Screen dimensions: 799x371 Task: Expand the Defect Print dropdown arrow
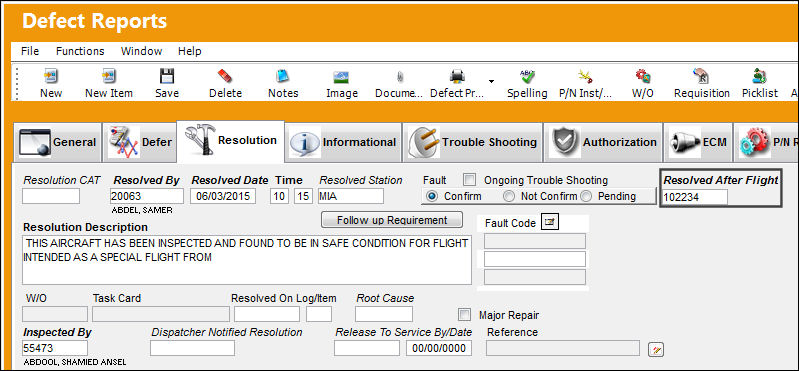(x=491, y=81)
